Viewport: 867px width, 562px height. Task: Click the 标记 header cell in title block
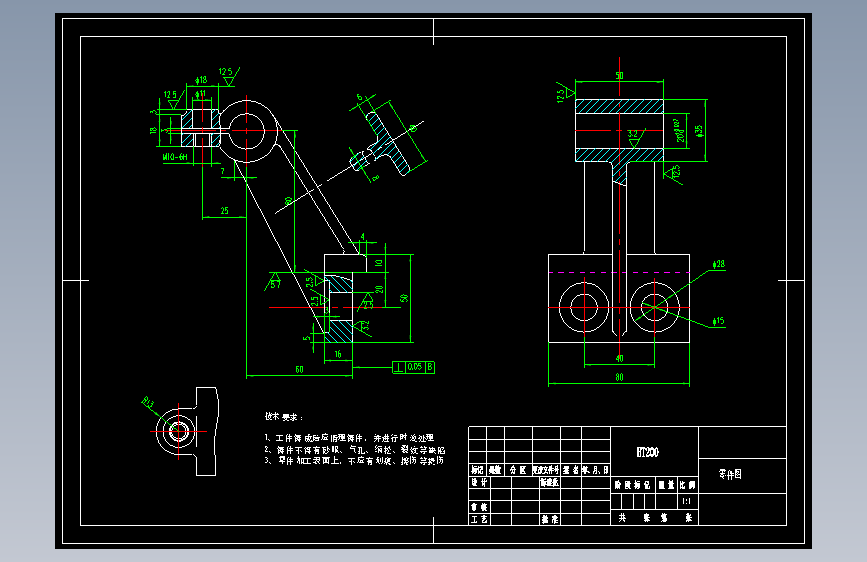(x=477, y=470)
